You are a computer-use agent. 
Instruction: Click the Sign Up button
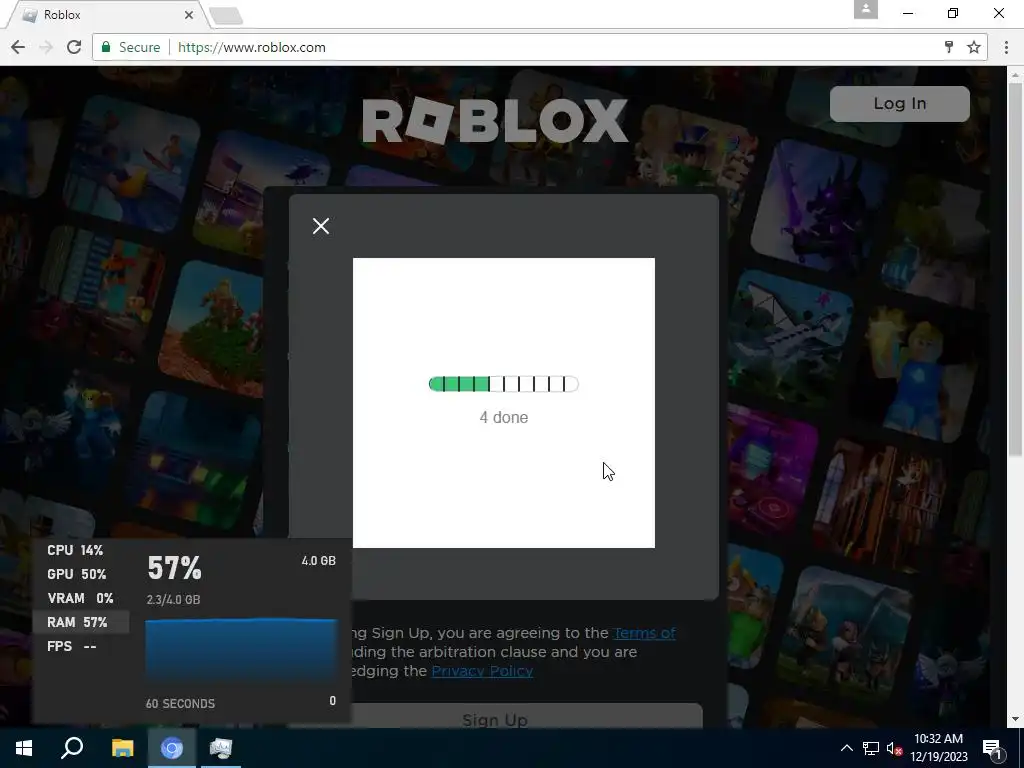(x=494, y=716)
